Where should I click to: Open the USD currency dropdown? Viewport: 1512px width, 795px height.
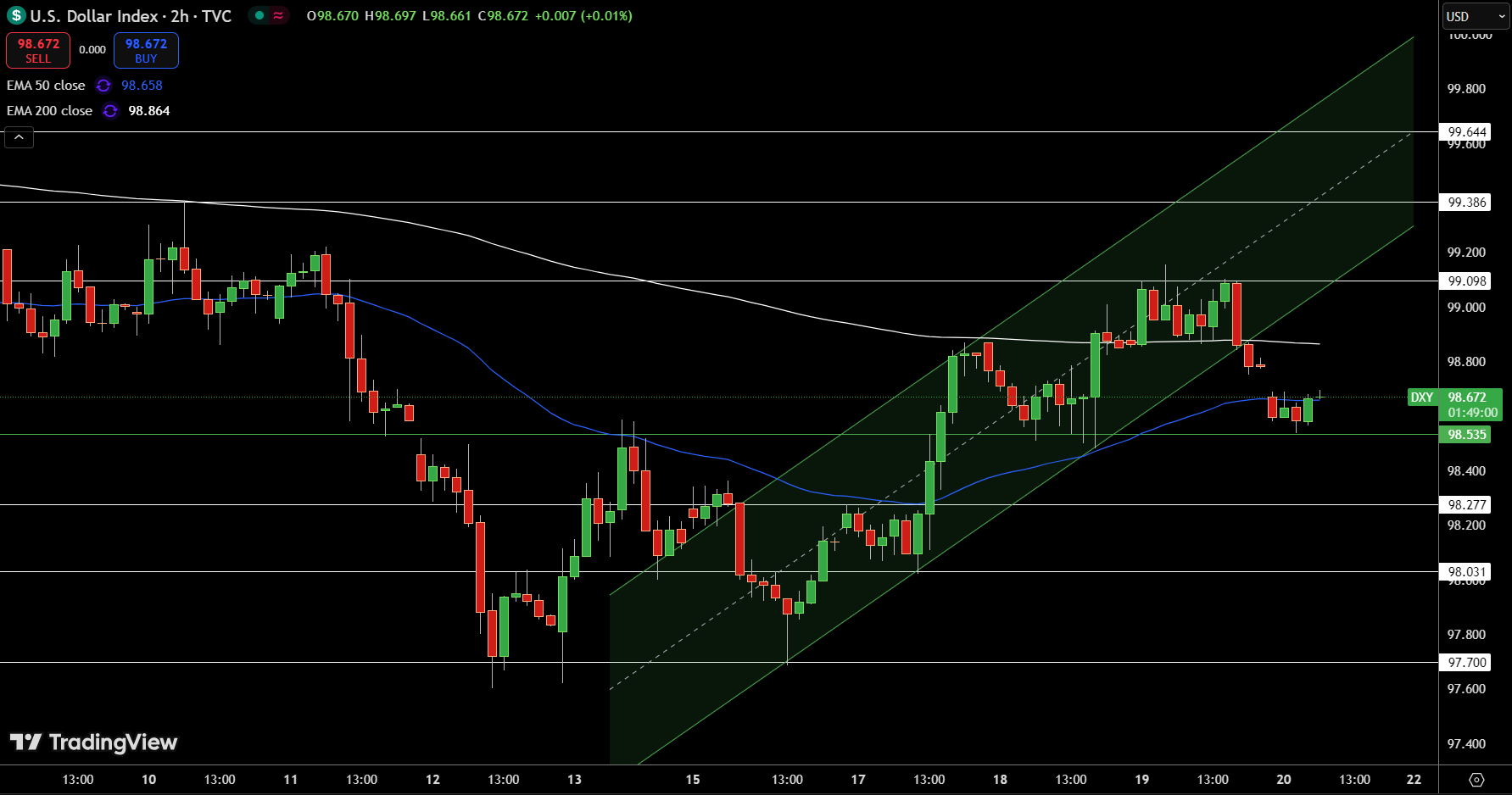click(x=1476, y=16)
